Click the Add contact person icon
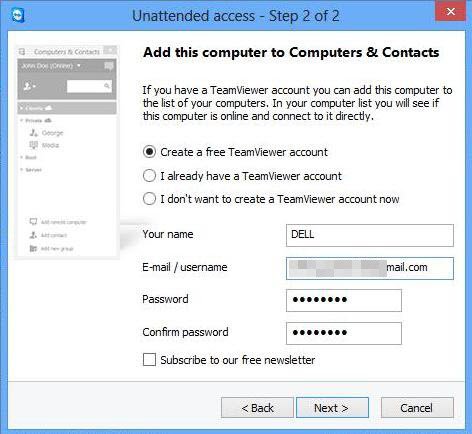 pos(33,235)
